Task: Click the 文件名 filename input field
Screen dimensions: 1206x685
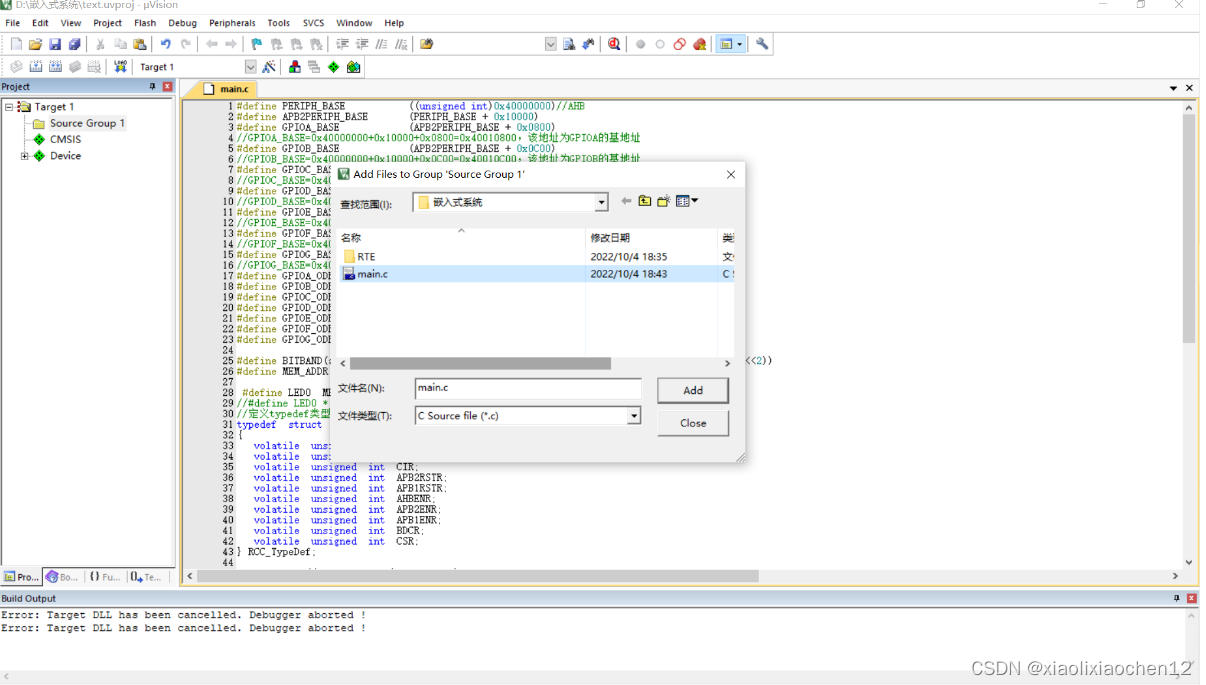Action: pos(528,388)
